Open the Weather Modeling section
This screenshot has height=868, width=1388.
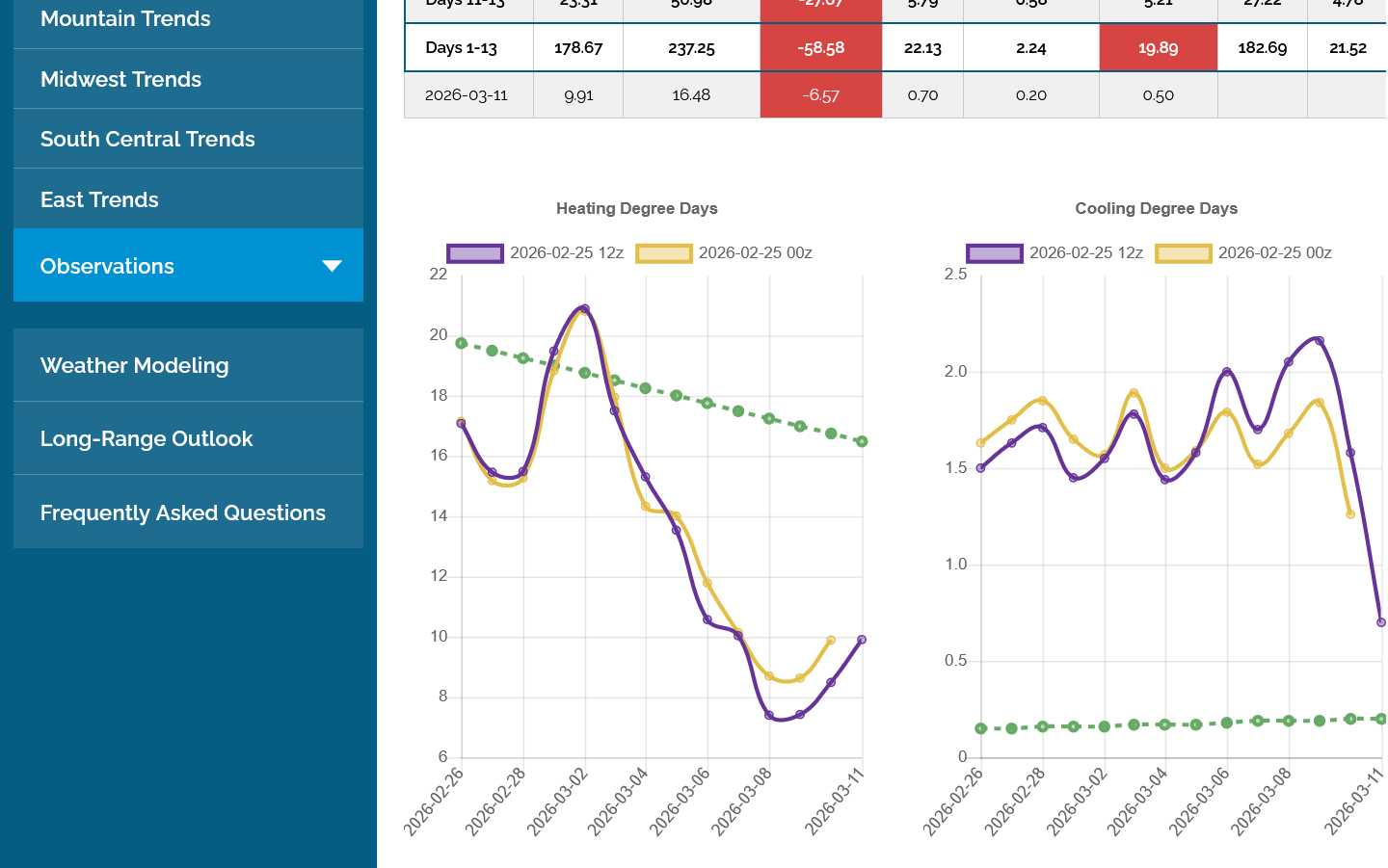point(135,366)
